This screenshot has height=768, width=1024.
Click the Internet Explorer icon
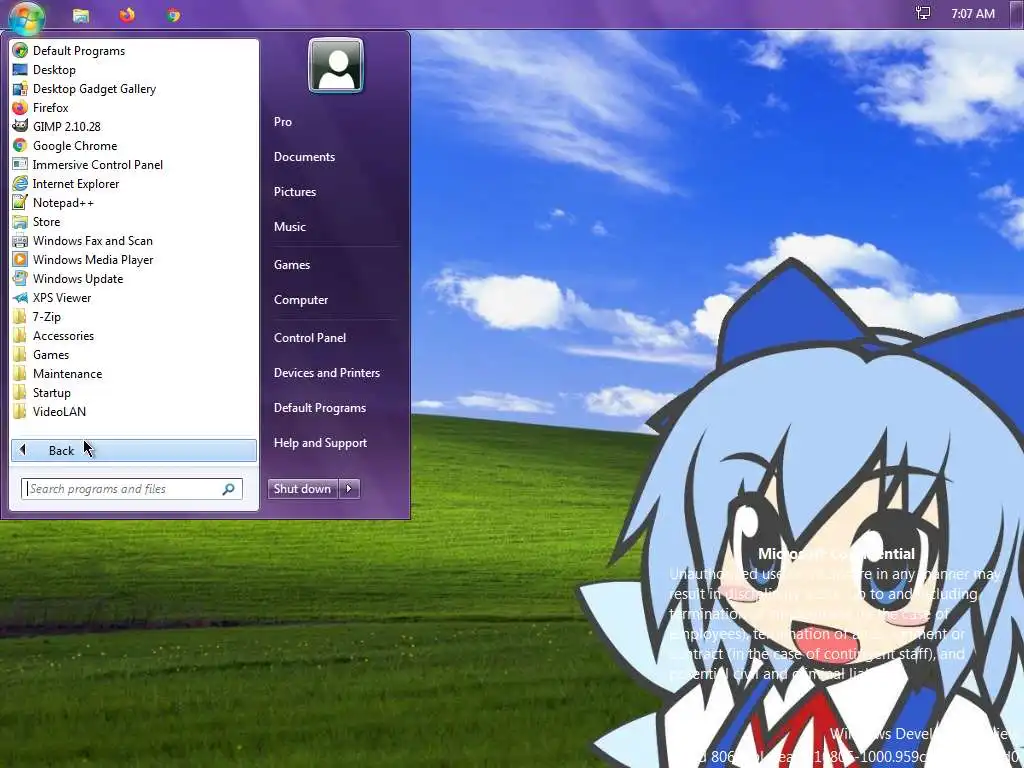pos(20,184)
